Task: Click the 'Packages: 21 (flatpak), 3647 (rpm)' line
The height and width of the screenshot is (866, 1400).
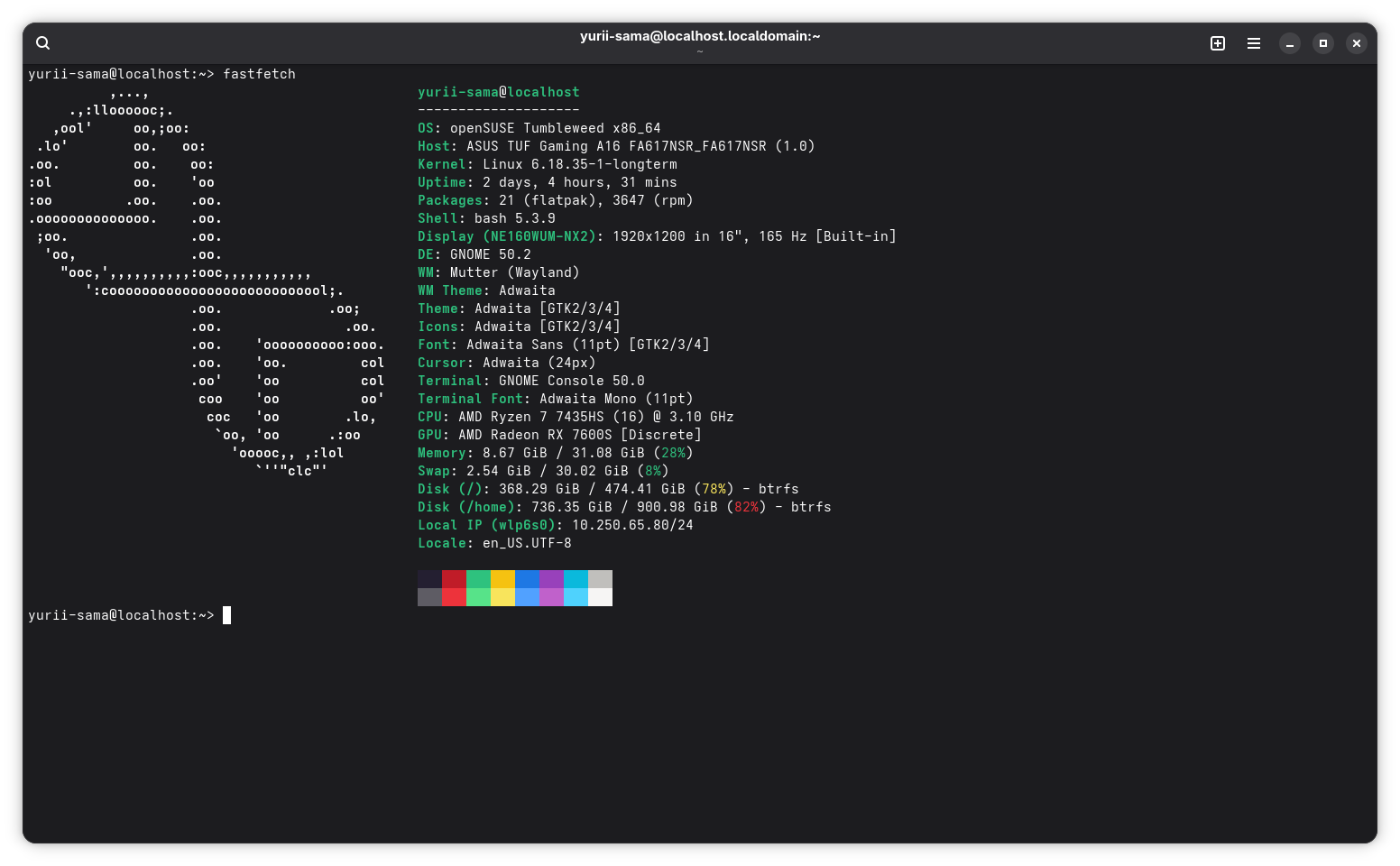Action: [556, 200]
